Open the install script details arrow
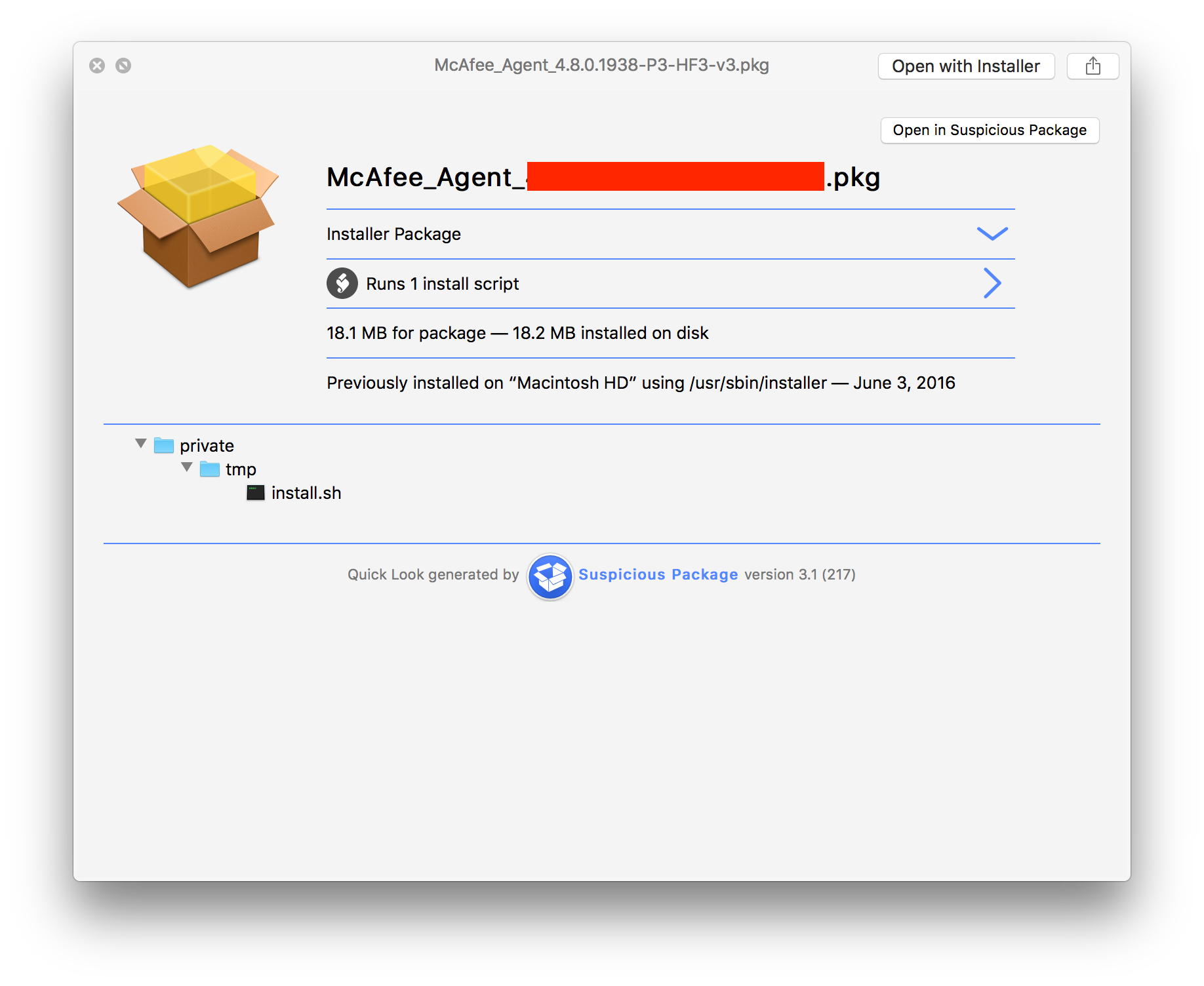Screen dimensions: 1204x986 [x=992, y=284]
